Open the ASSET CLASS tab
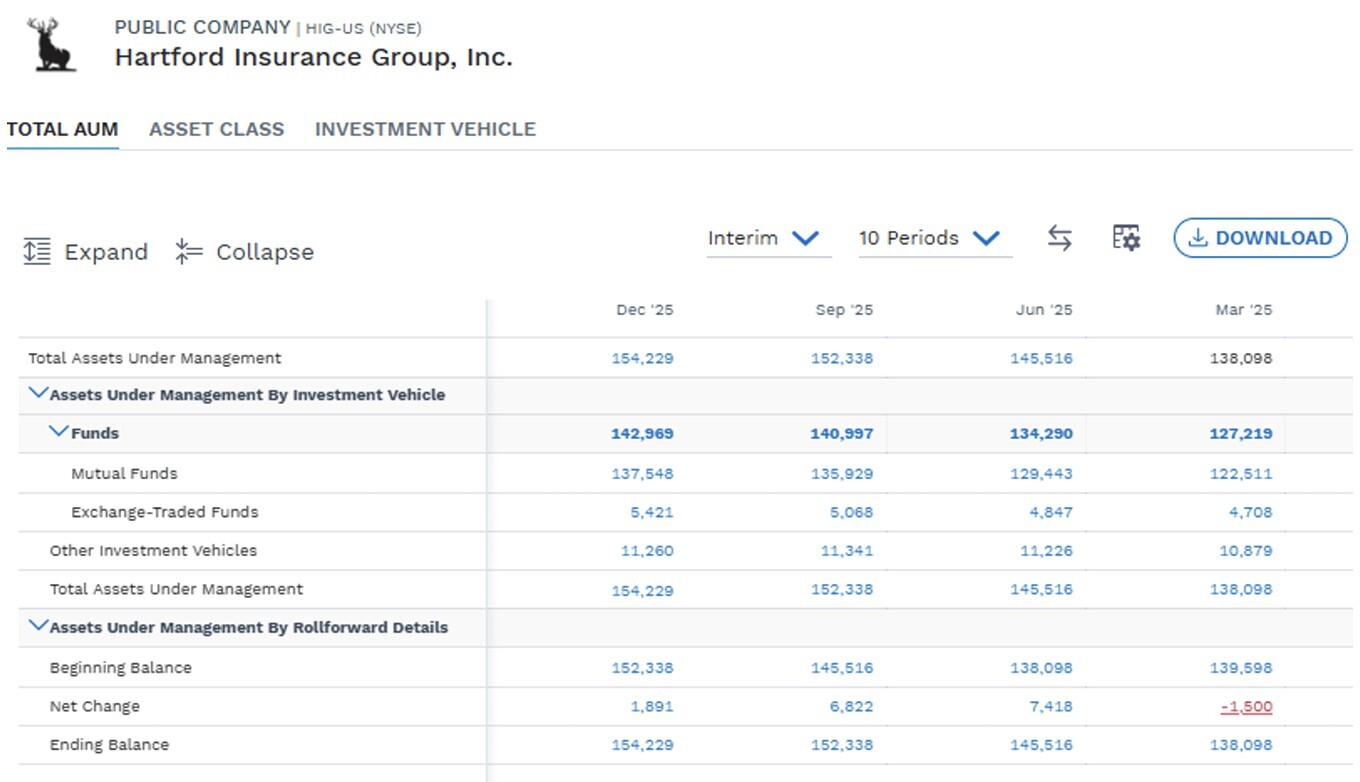1360x782 pixels. click(216, 129)
